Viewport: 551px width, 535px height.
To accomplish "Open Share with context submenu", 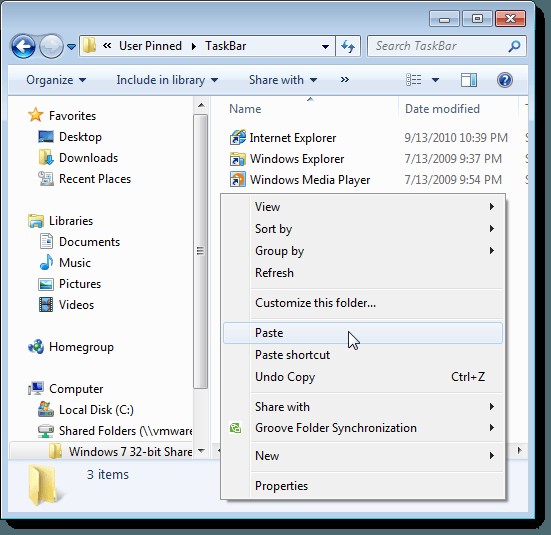I will pyautogui.click(x=363, y=407).
